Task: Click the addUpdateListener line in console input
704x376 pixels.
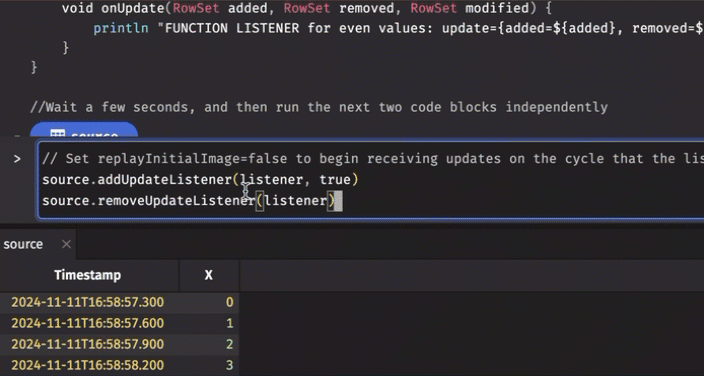Action: (200, 180)
